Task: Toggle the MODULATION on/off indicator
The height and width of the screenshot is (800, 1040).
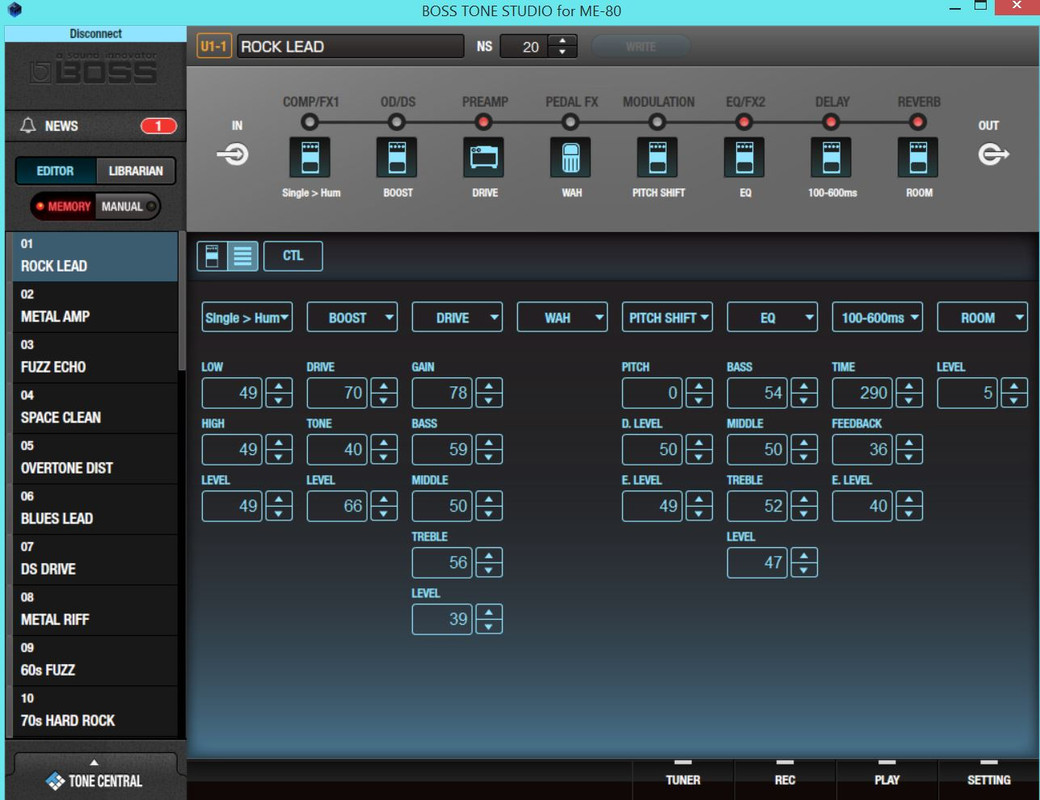Action: click(x=657, y=122)
